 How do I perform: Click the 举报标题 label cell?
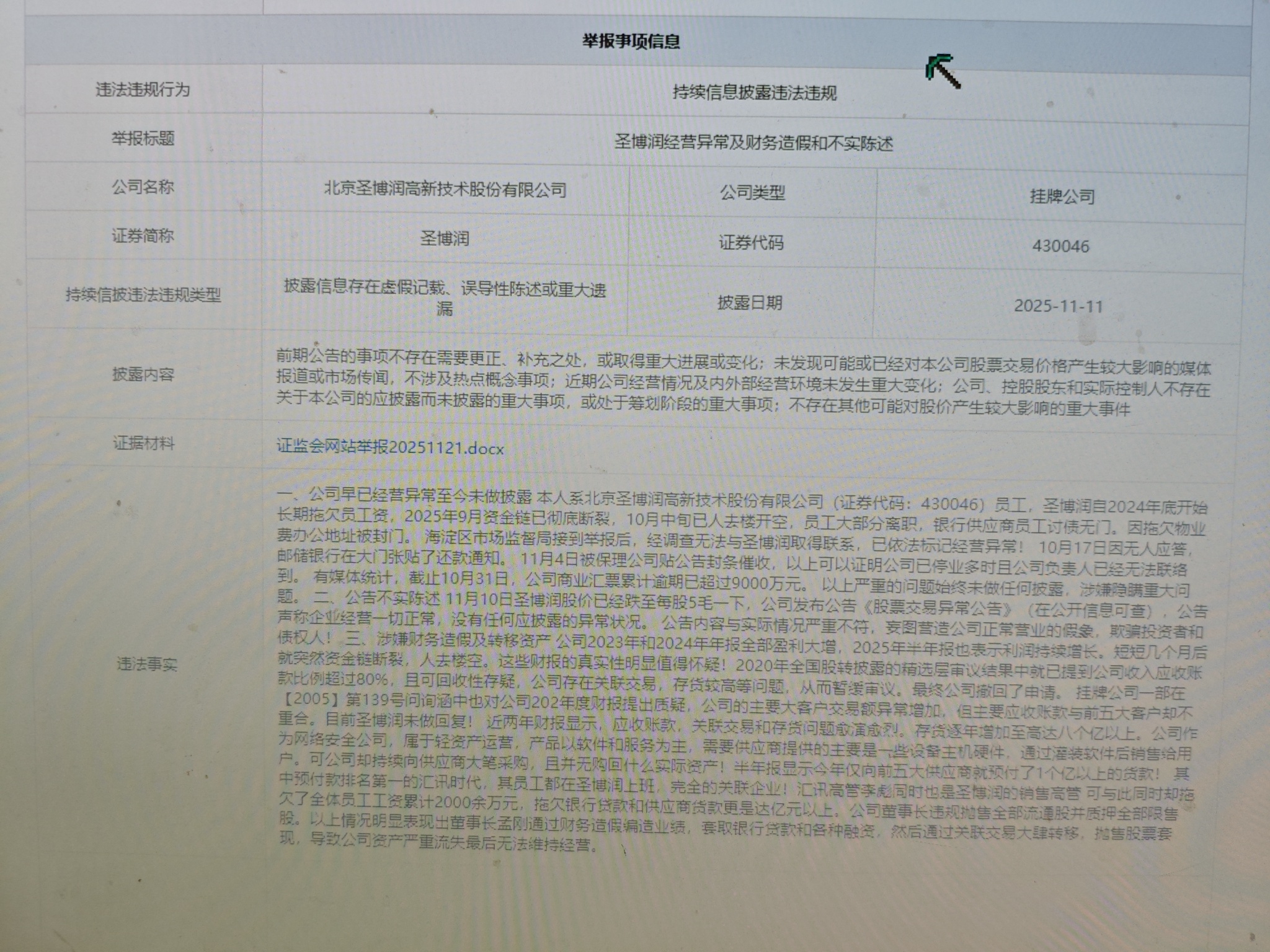click(x=143, y=138)
